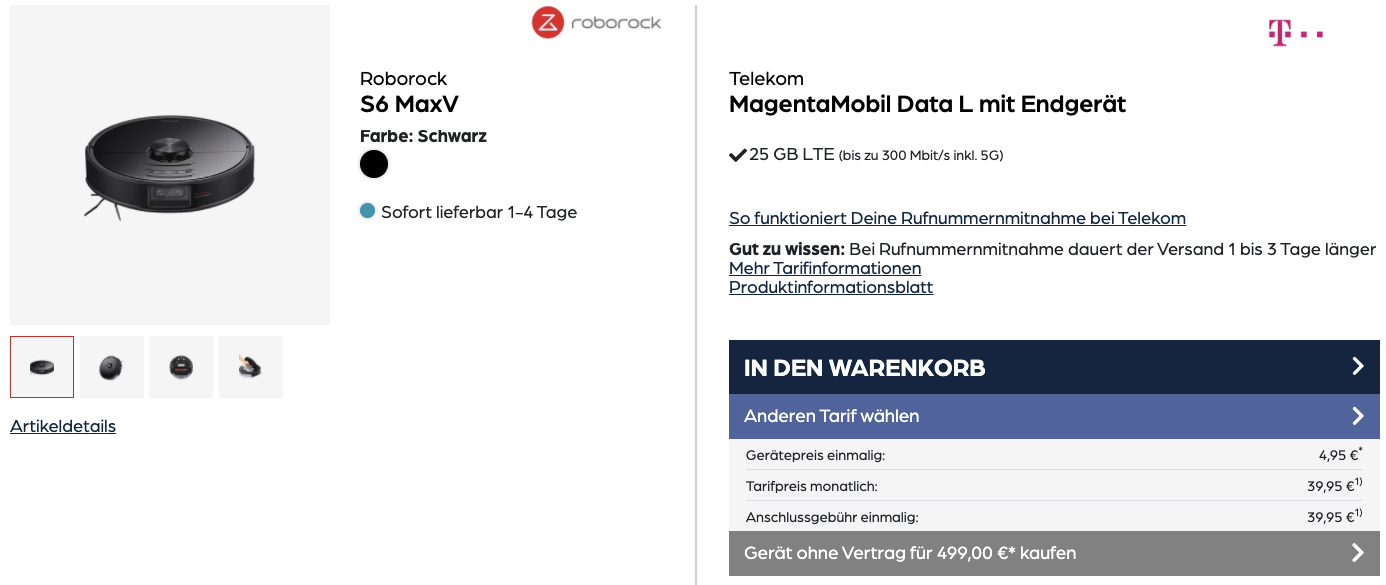Viewport: 1386px width, 585px height.
Task: Click the large Roborock product image
Action: (x=170, y=165)
